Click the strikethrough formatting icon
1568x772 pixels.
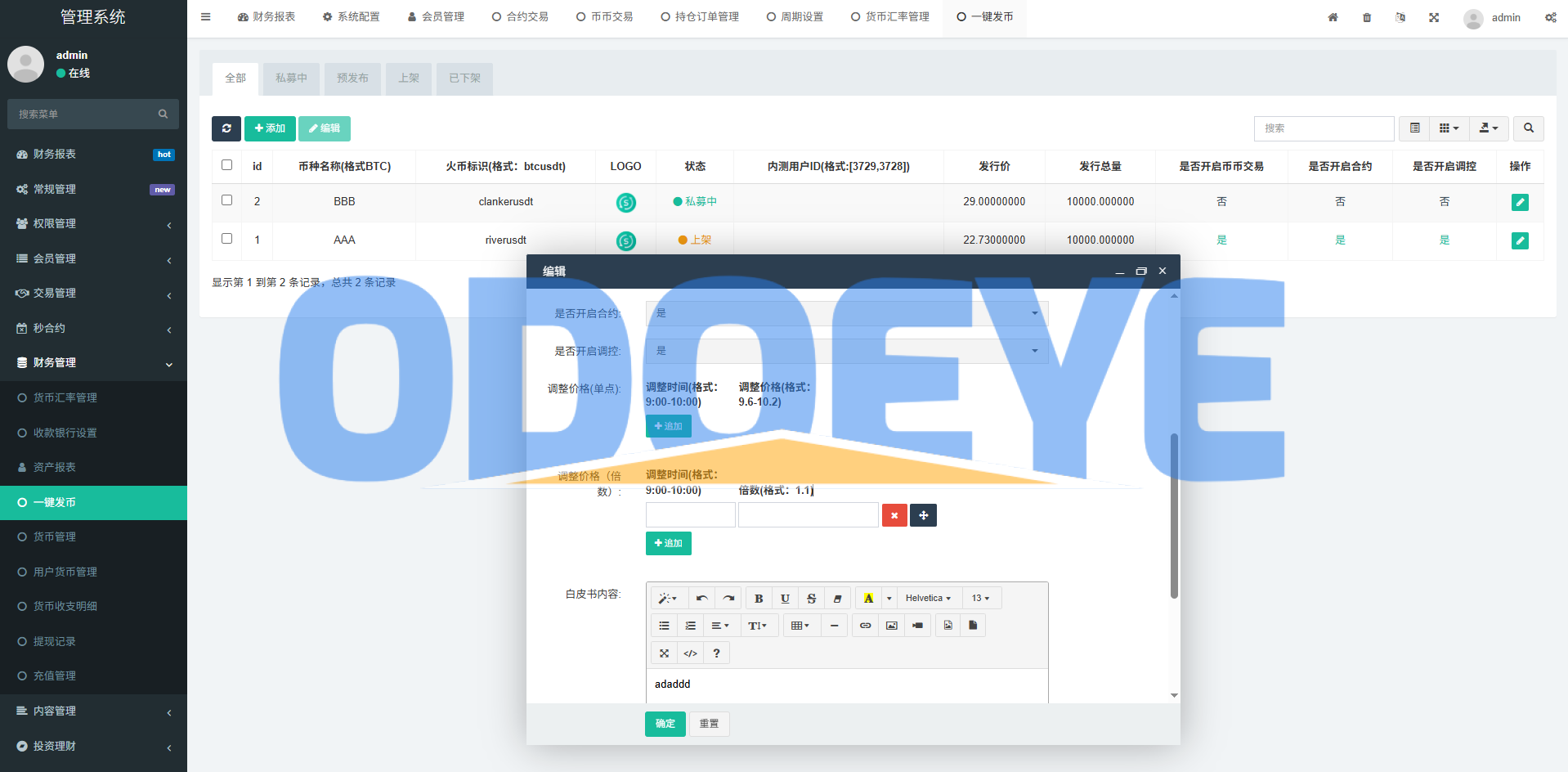tap(811, 599)
